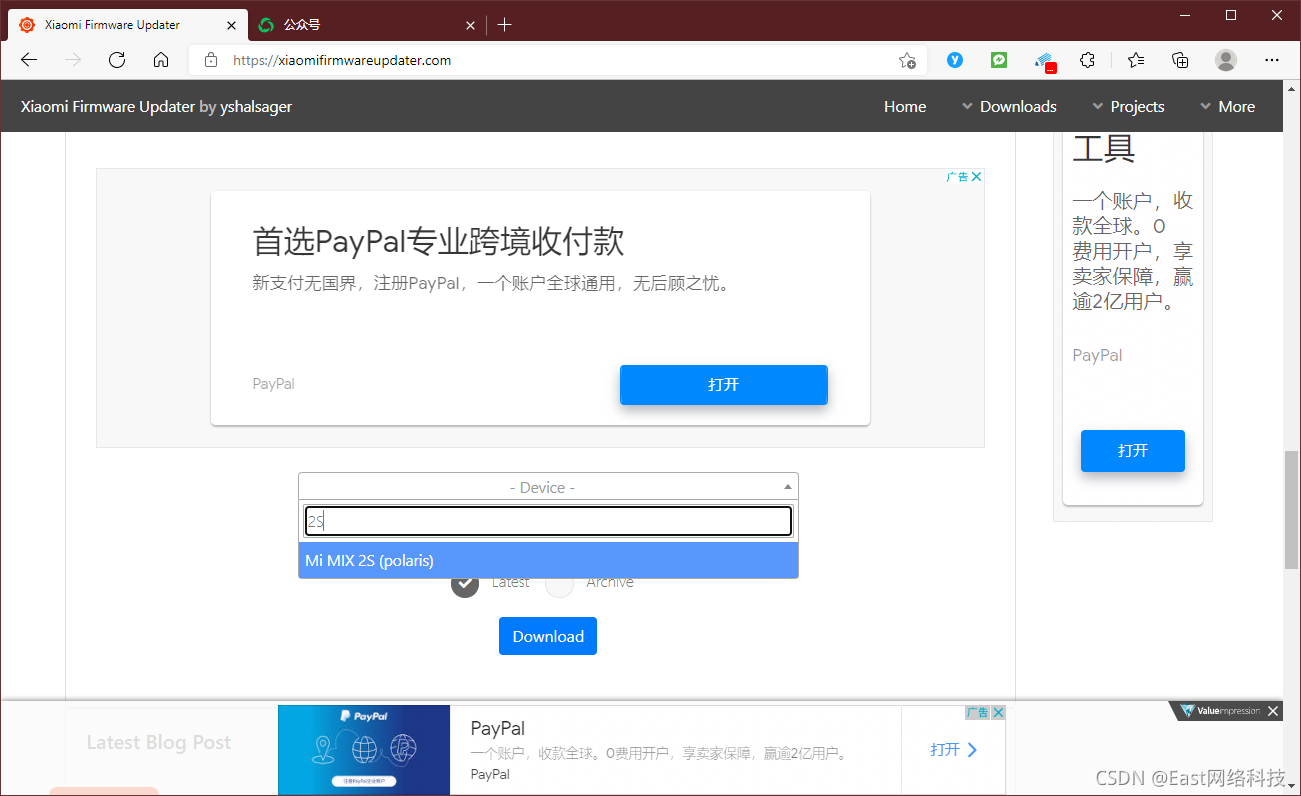Click the address bar URL

[342, 60]
